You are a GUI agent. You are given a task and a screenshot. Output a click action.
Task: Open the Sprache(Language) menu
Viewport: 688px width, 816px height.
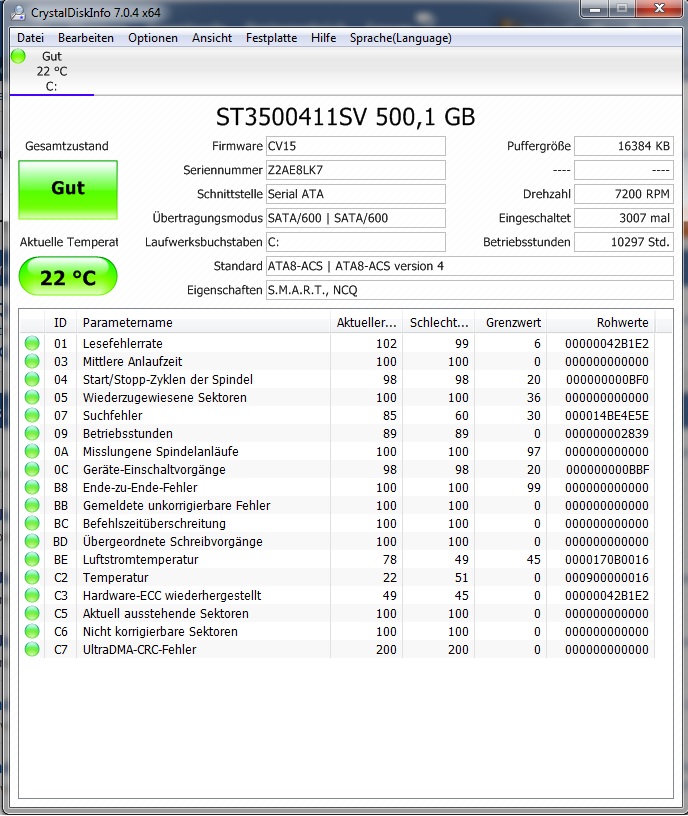tap(401, 38)
